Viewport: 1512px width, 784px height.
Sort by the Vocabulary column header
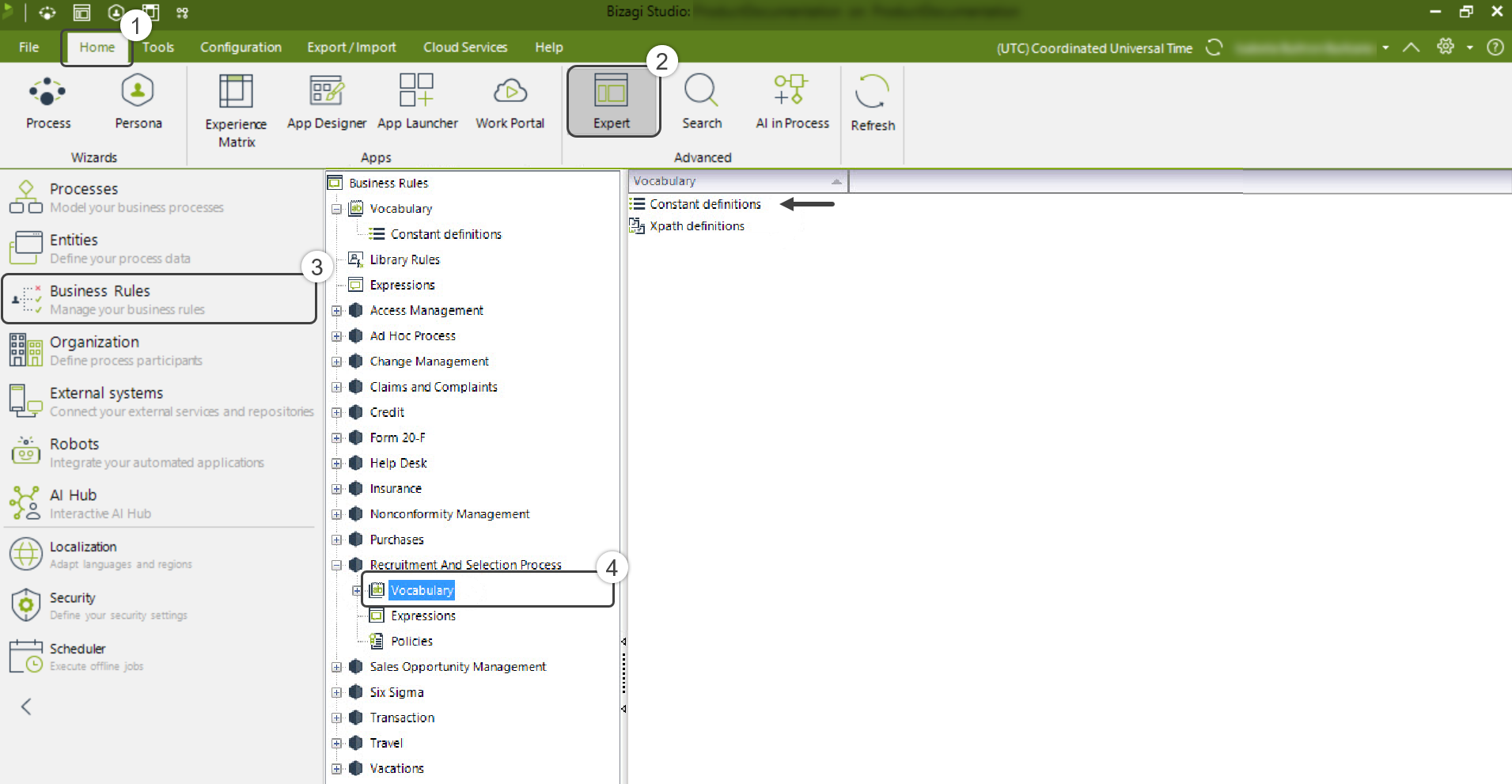pyautogui.click(x=737, y=181)
